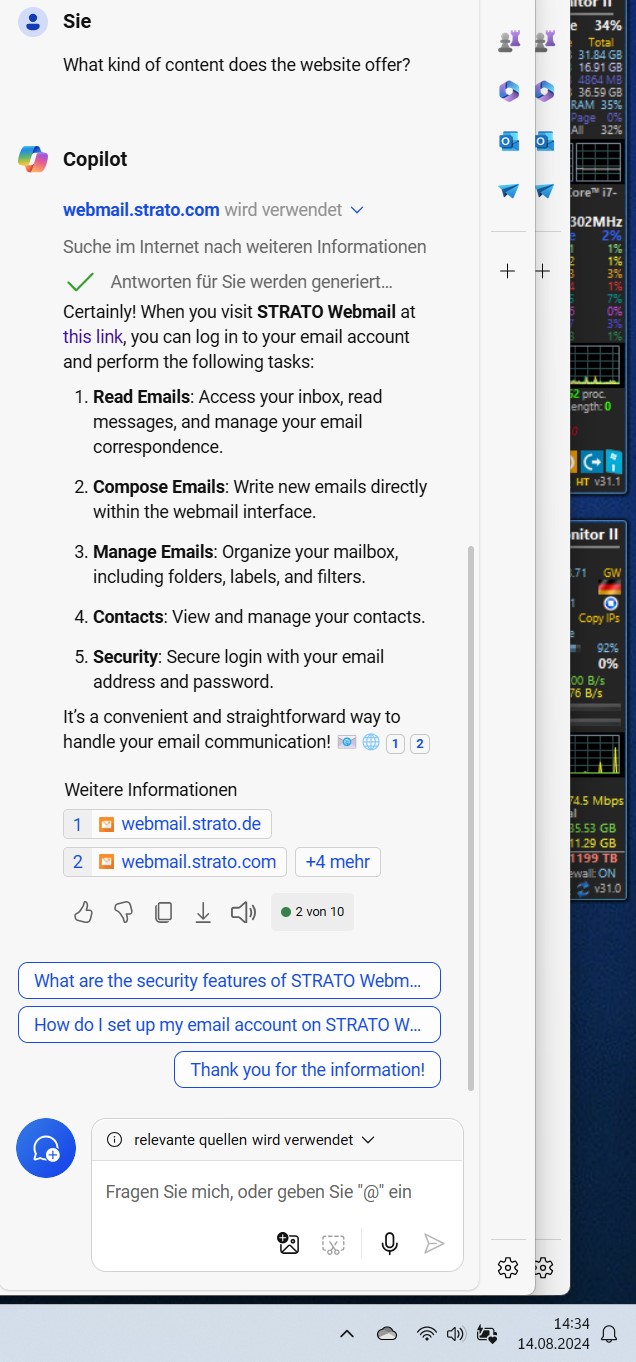Click 'Weitere Informationen' heading
636x1362 pixels.
tap(151, 790)
